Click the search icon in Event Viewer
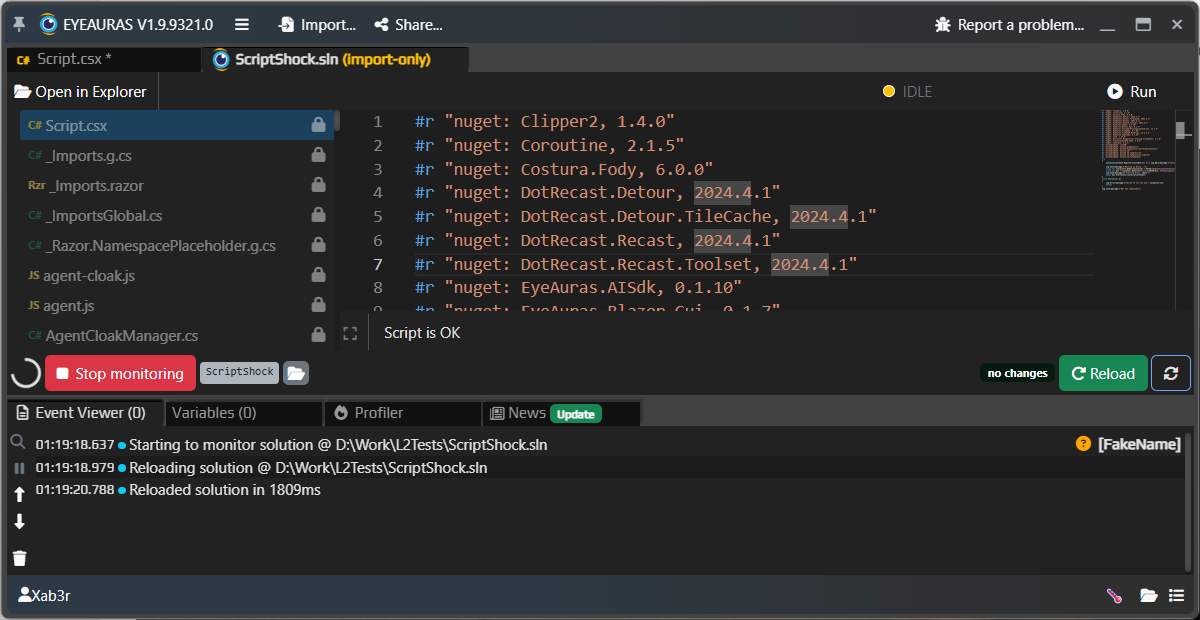The height and width of the screenshot is (620, 1200). pyautogui.click(x=18, y=442)
